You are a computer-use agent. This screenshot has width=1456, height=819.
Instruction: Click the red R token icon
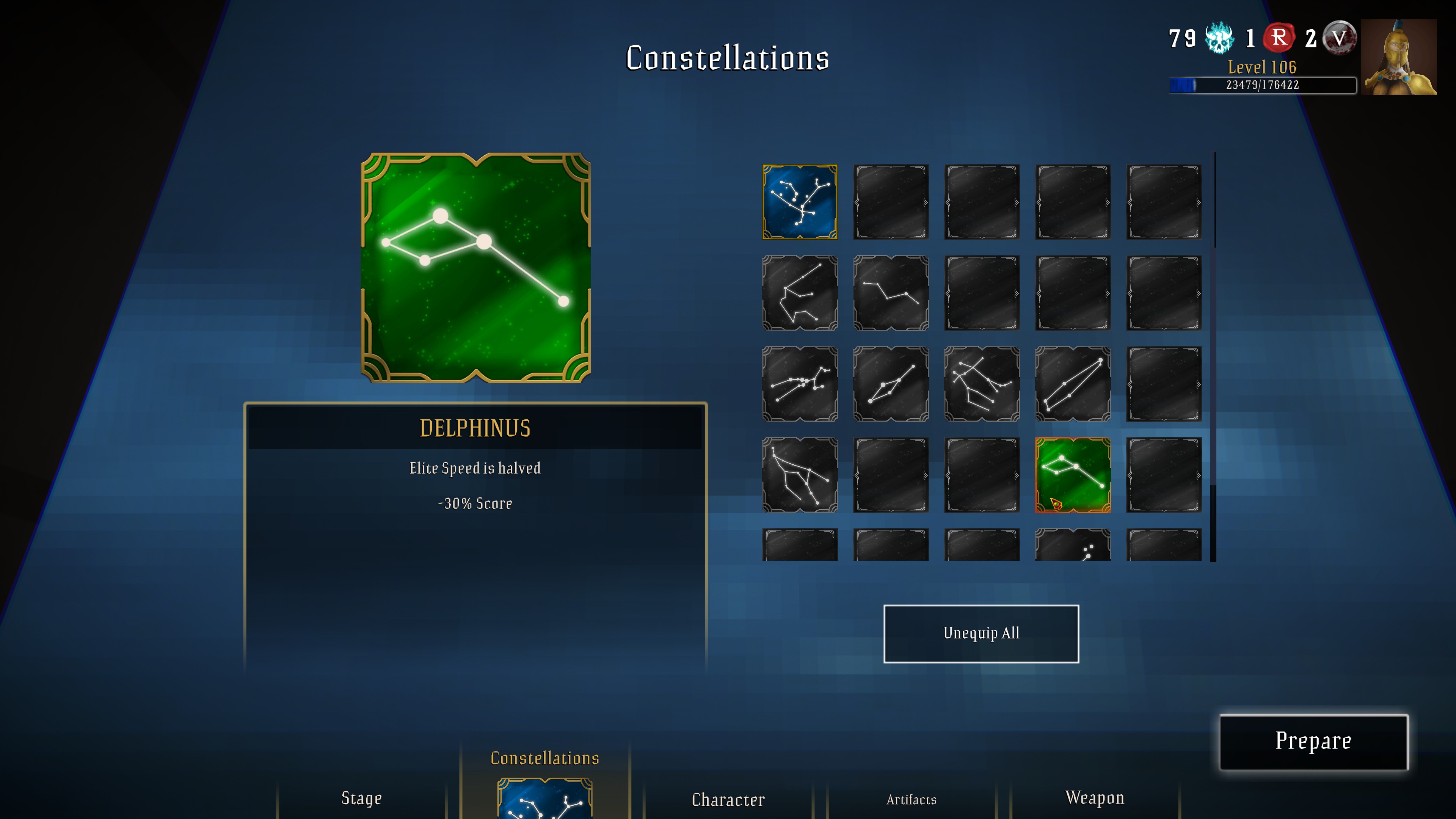[x=1279, y=38]
